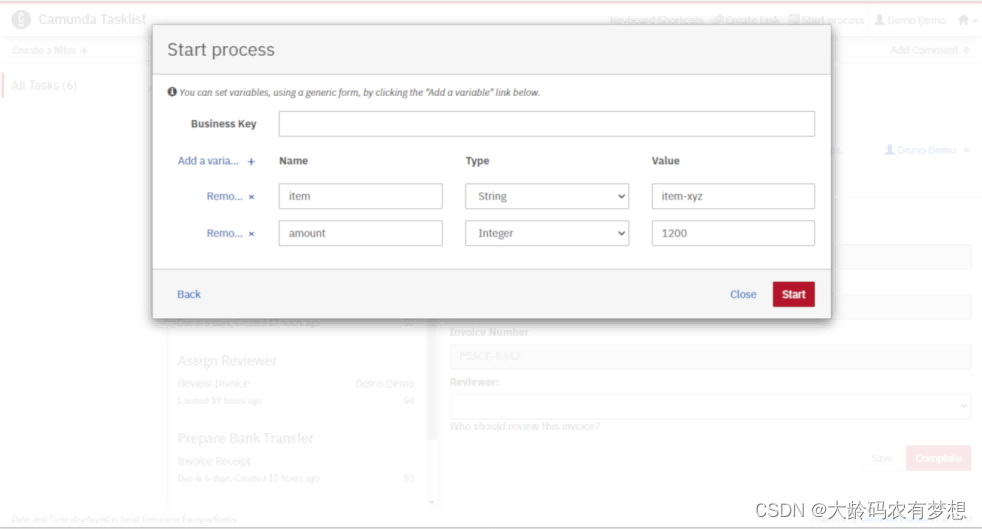Click the x icon removing the item variable
Screen dimensions: 982x529
tap(251, 197)
